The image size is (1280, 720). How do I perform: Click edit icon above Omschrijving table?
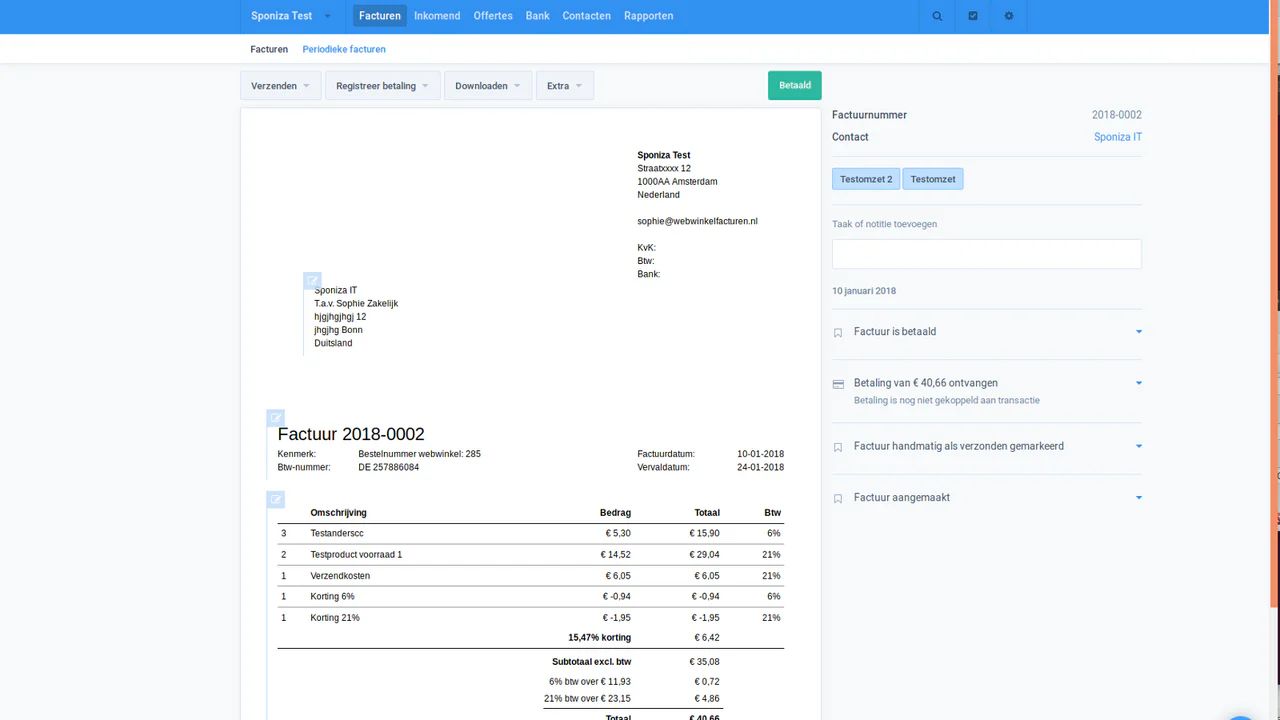pyautogui.click(x=276, y=499)
